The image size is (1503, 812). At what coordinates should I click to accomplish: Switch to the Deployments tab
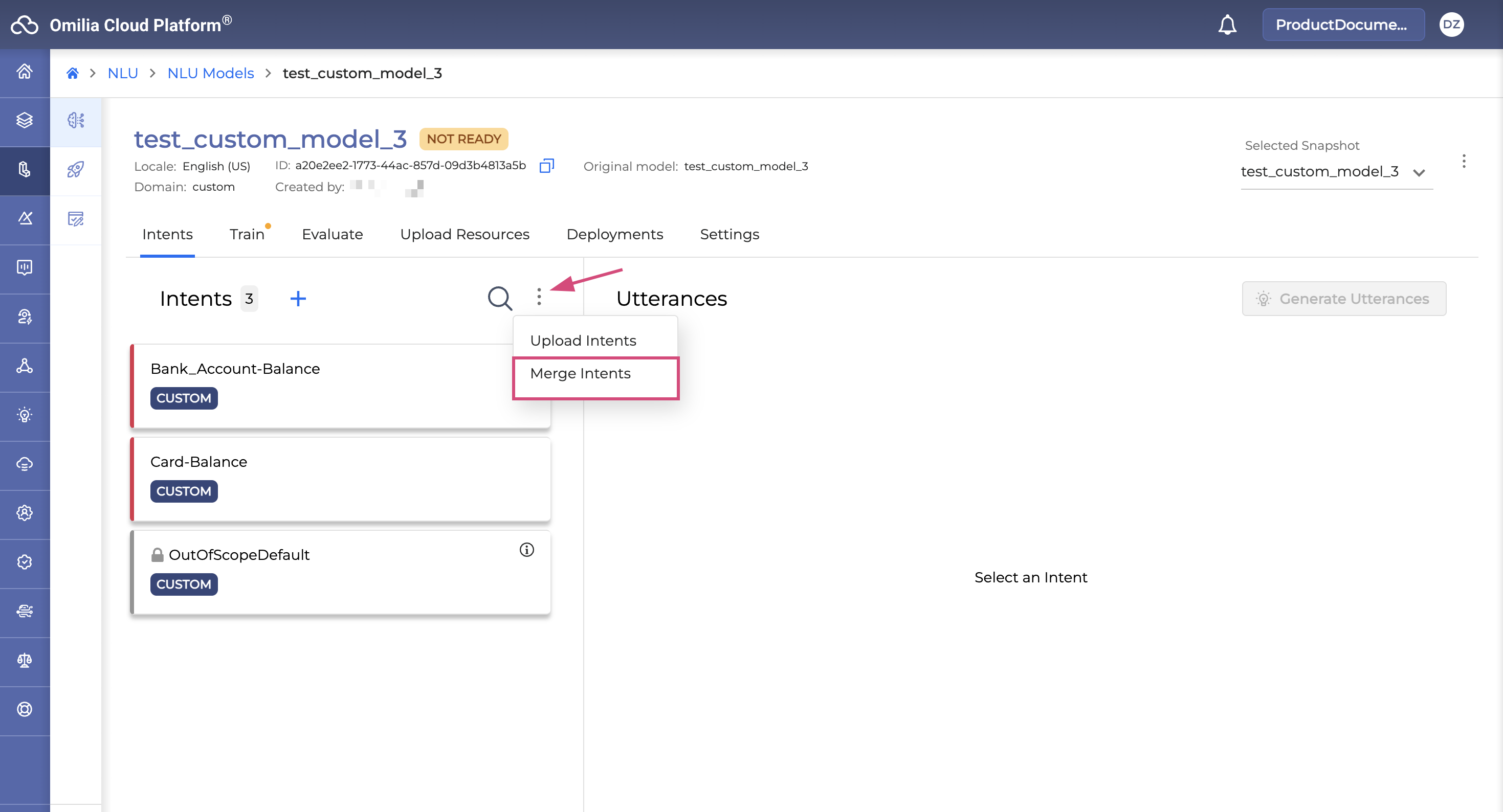point(614,235)
